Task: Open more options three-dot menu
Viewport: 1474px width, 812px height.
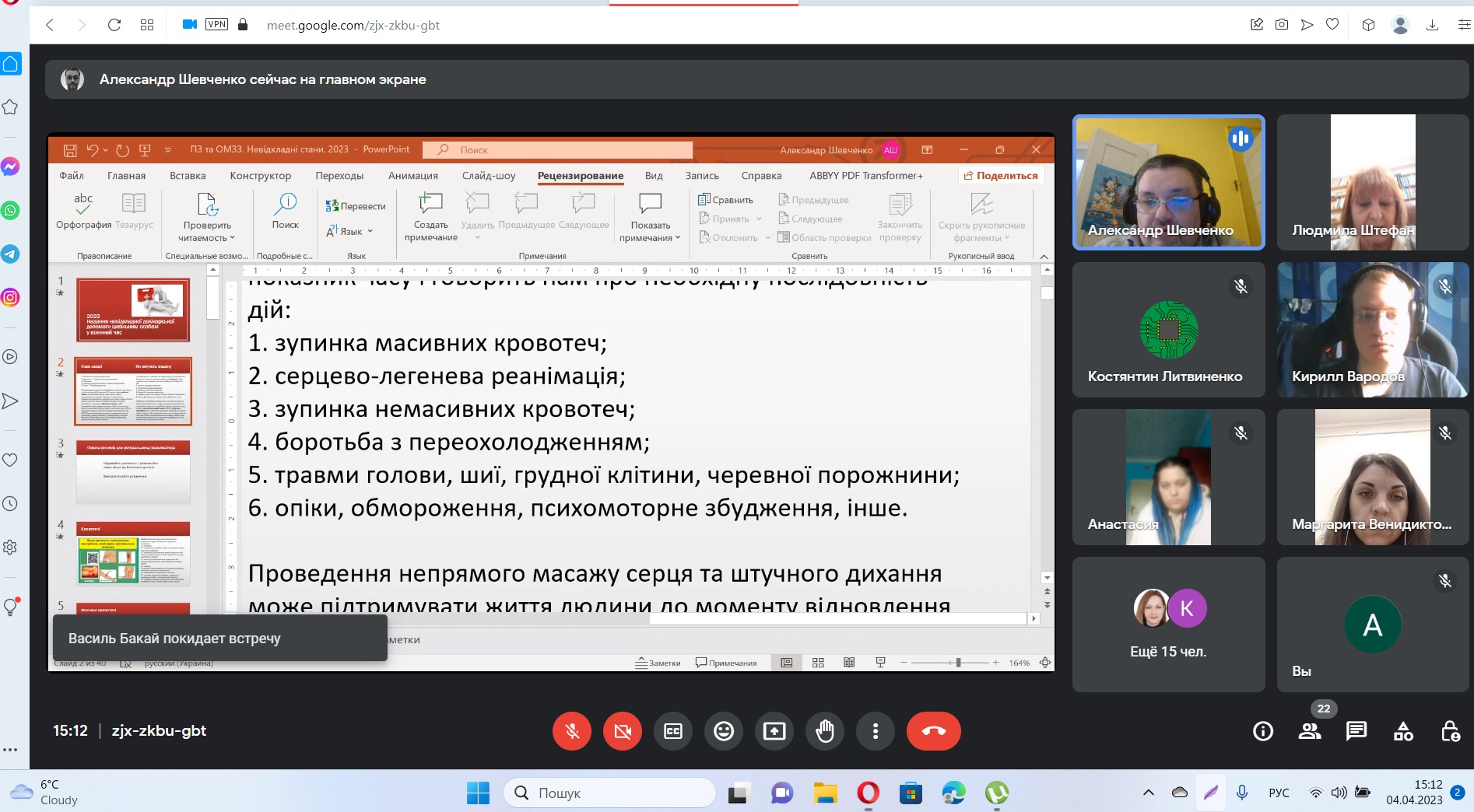Action: 876,731
